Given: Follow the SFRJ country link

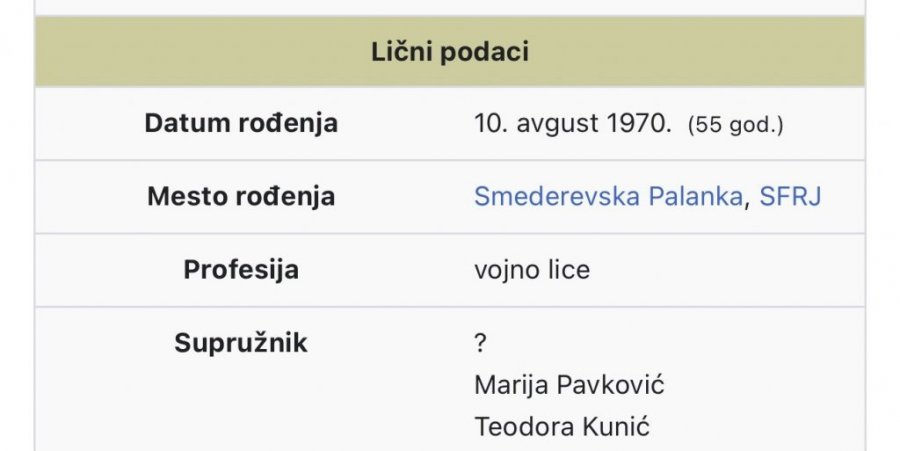Looking at the screenshot, I should [790, 196].
